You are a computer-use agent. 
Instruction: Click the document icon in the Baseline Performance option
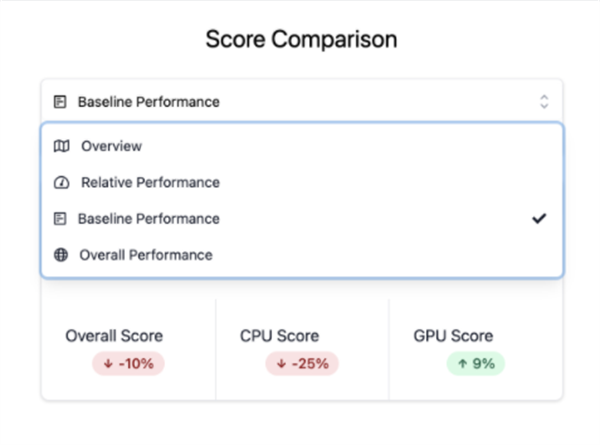pos(60,219)
